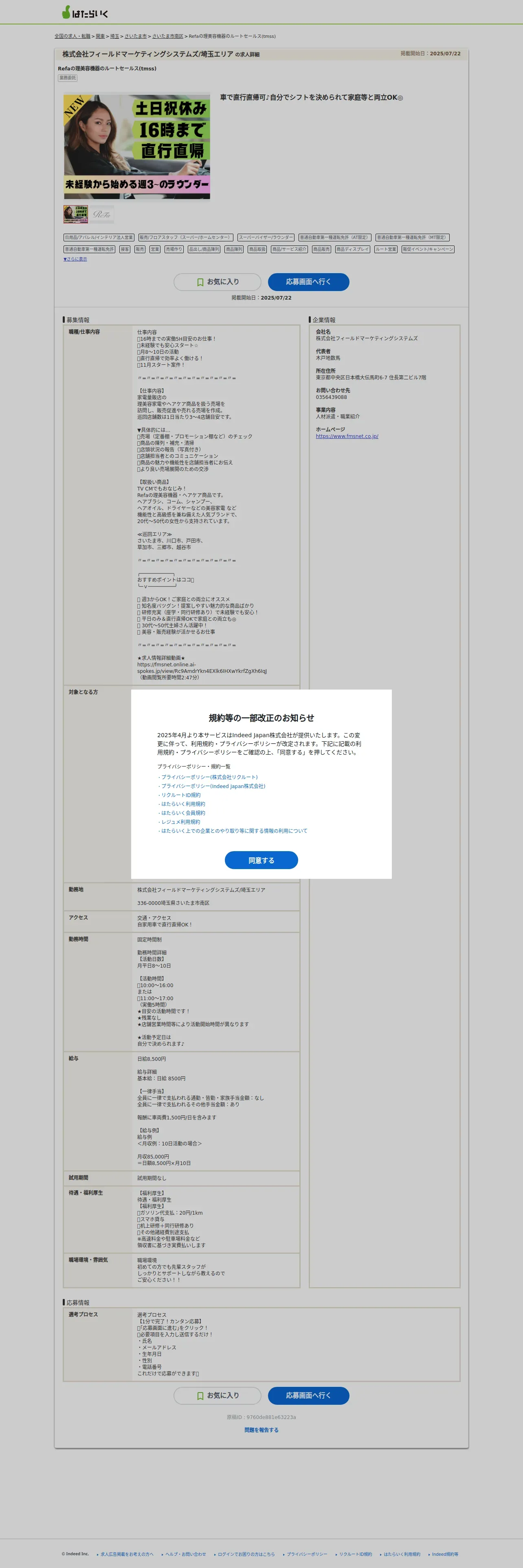Screen dimensions: 523x1568
Task: Open プライバシーポリシー(Indeed Japan株式会社) in dialog
Action: pyautogui.click(x=213, y=786)
